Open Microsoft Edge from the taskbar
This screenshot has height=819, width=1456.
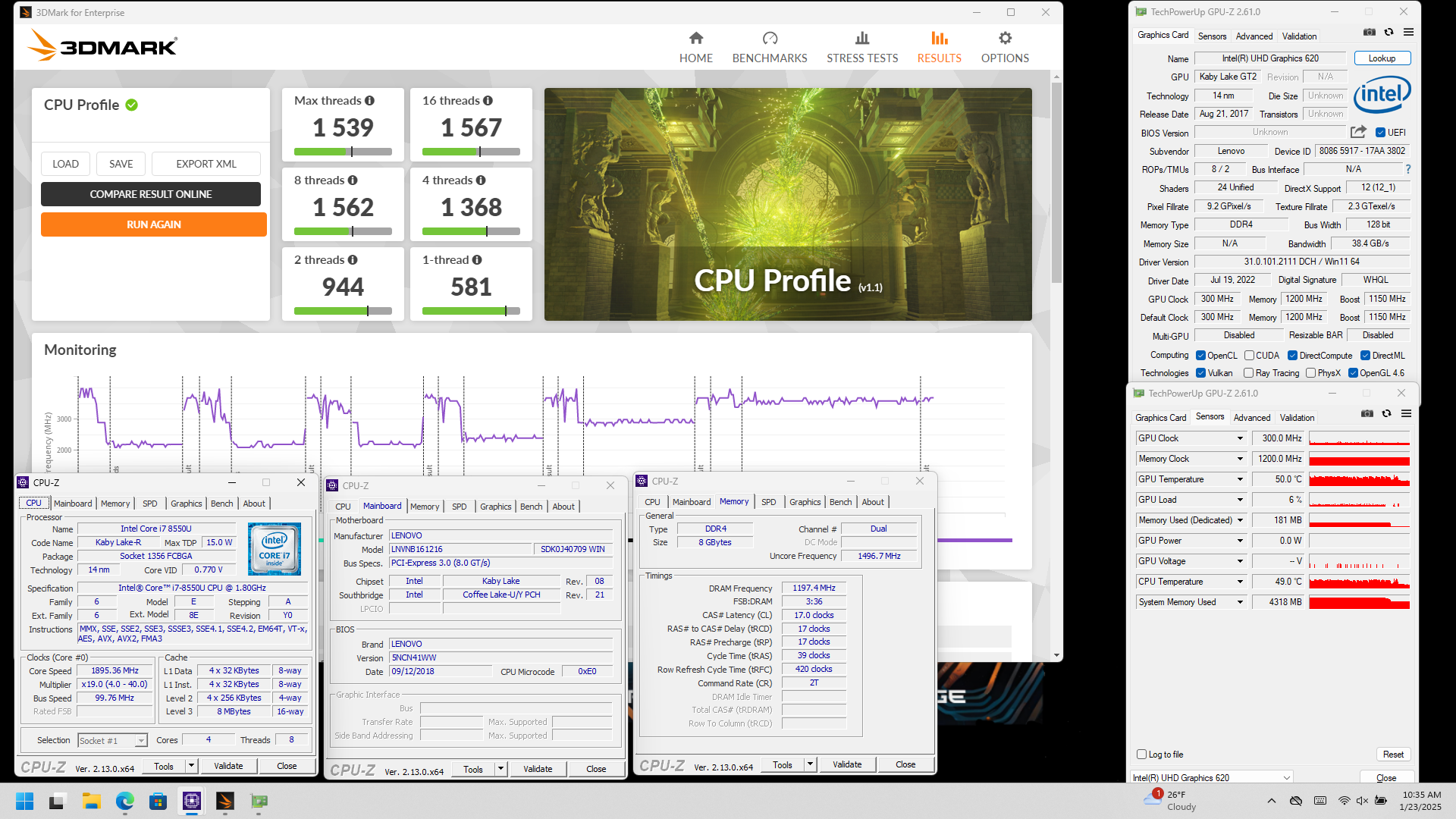pyautogui.click(x=125, y=801)
